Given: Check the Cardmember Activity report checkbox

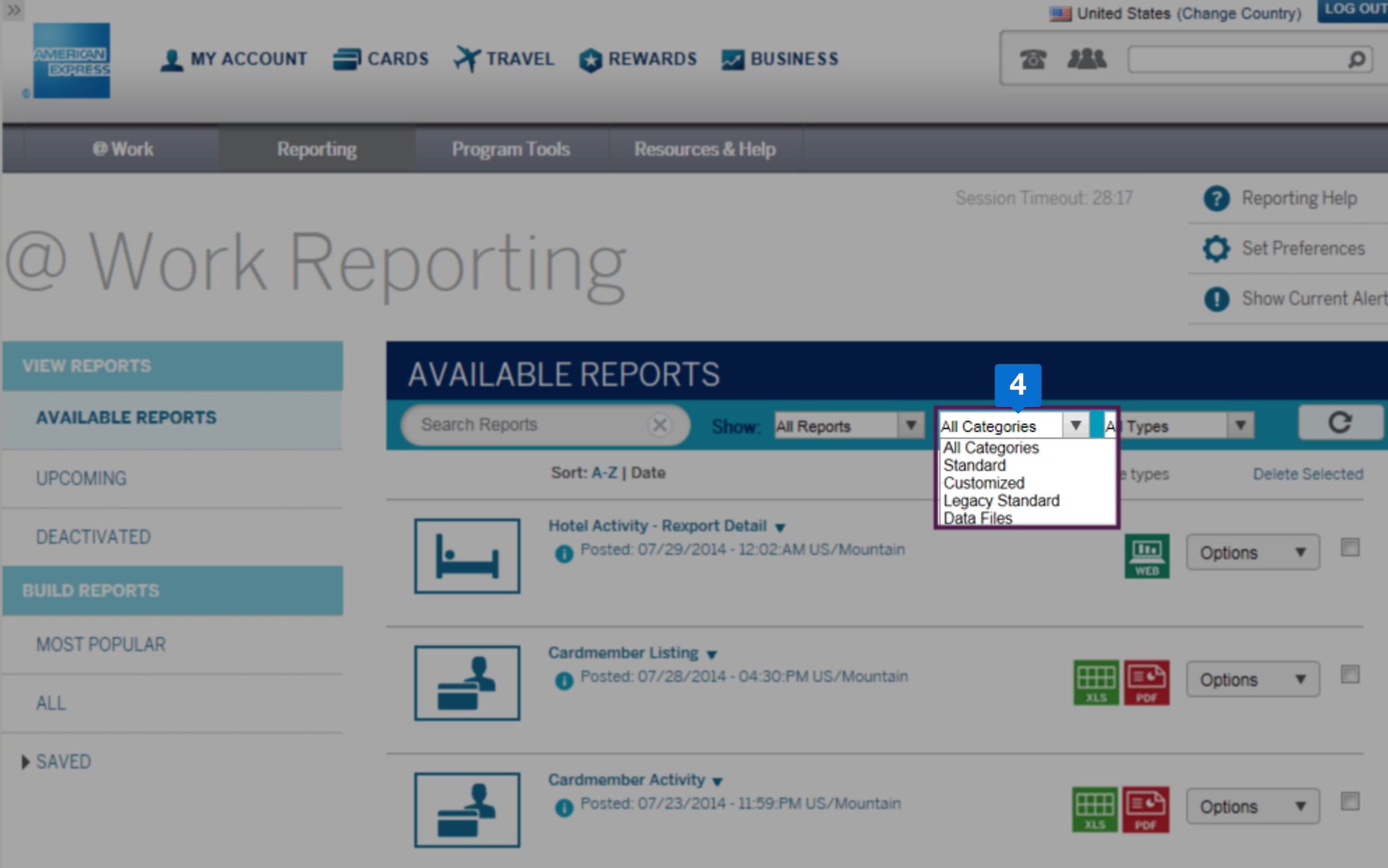Looking at the screenshot, I should (1349, 802).
